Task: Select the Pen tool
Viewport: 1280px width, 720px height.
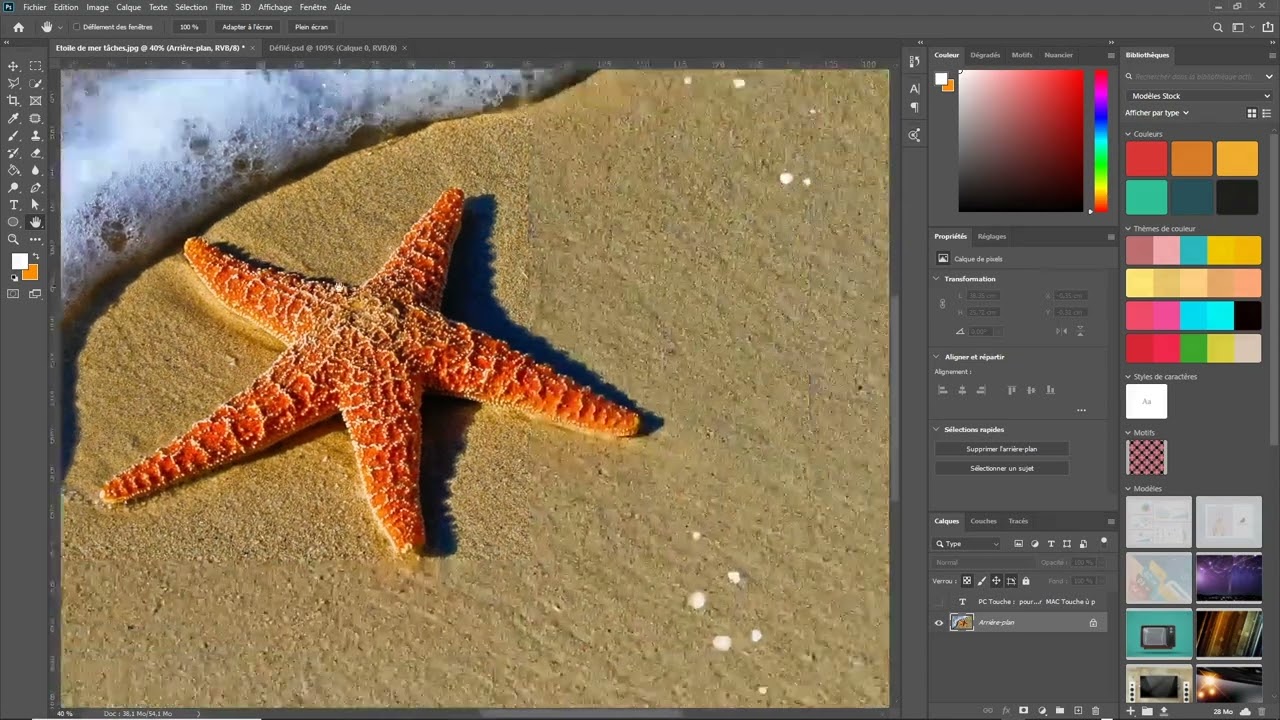Action: (x=36, y=187)
